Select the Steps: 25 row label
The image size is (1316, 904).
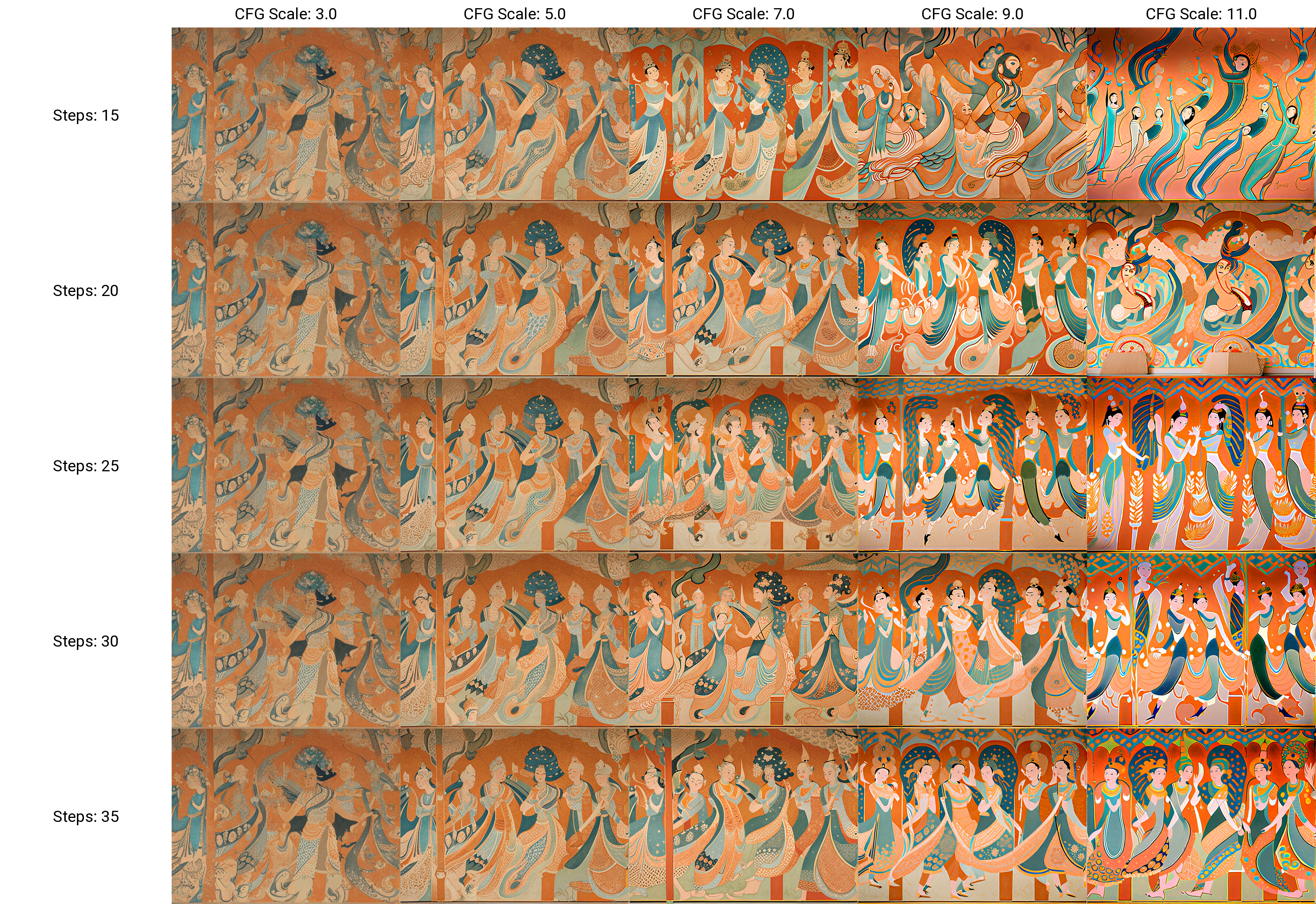click(x=85, y=466)
